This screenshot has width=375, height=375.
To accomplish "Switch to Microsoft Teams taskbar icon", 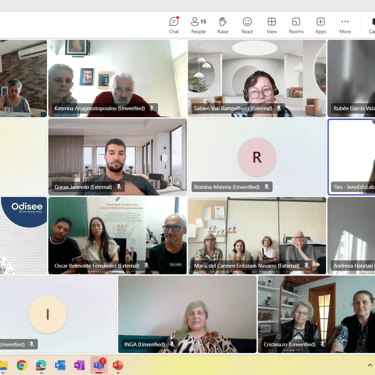I will (99, 365).
